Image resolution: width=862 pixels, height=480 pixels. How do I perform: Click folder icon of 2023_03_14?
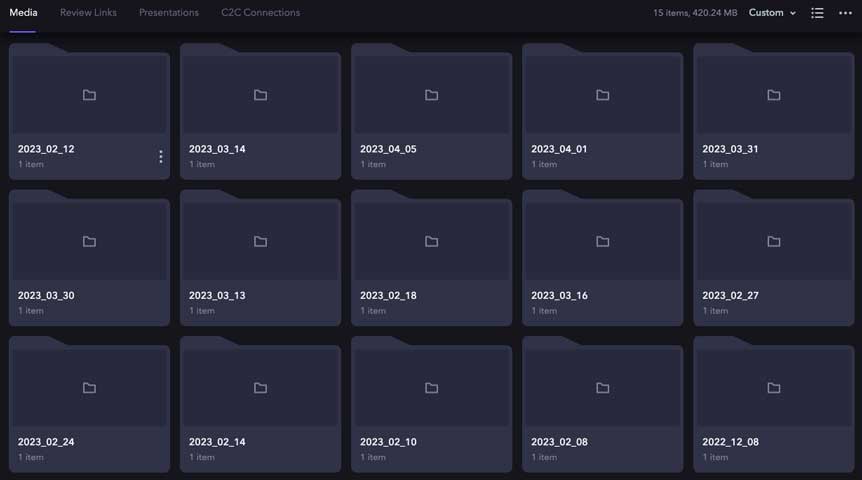click(x=260, y=95)
